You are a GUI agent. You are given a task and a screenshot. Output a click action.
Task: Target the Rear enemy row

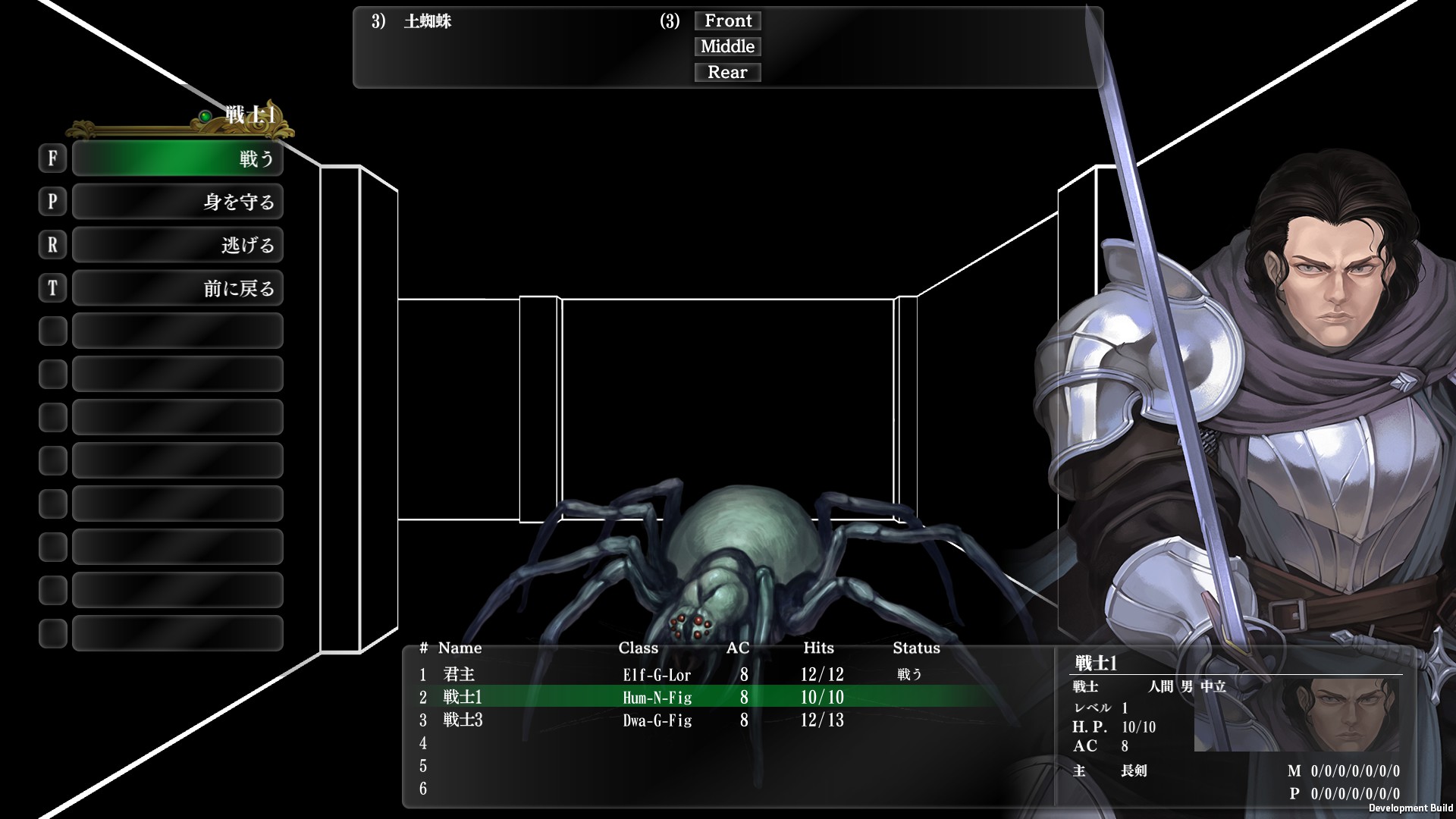coord(727,73)
